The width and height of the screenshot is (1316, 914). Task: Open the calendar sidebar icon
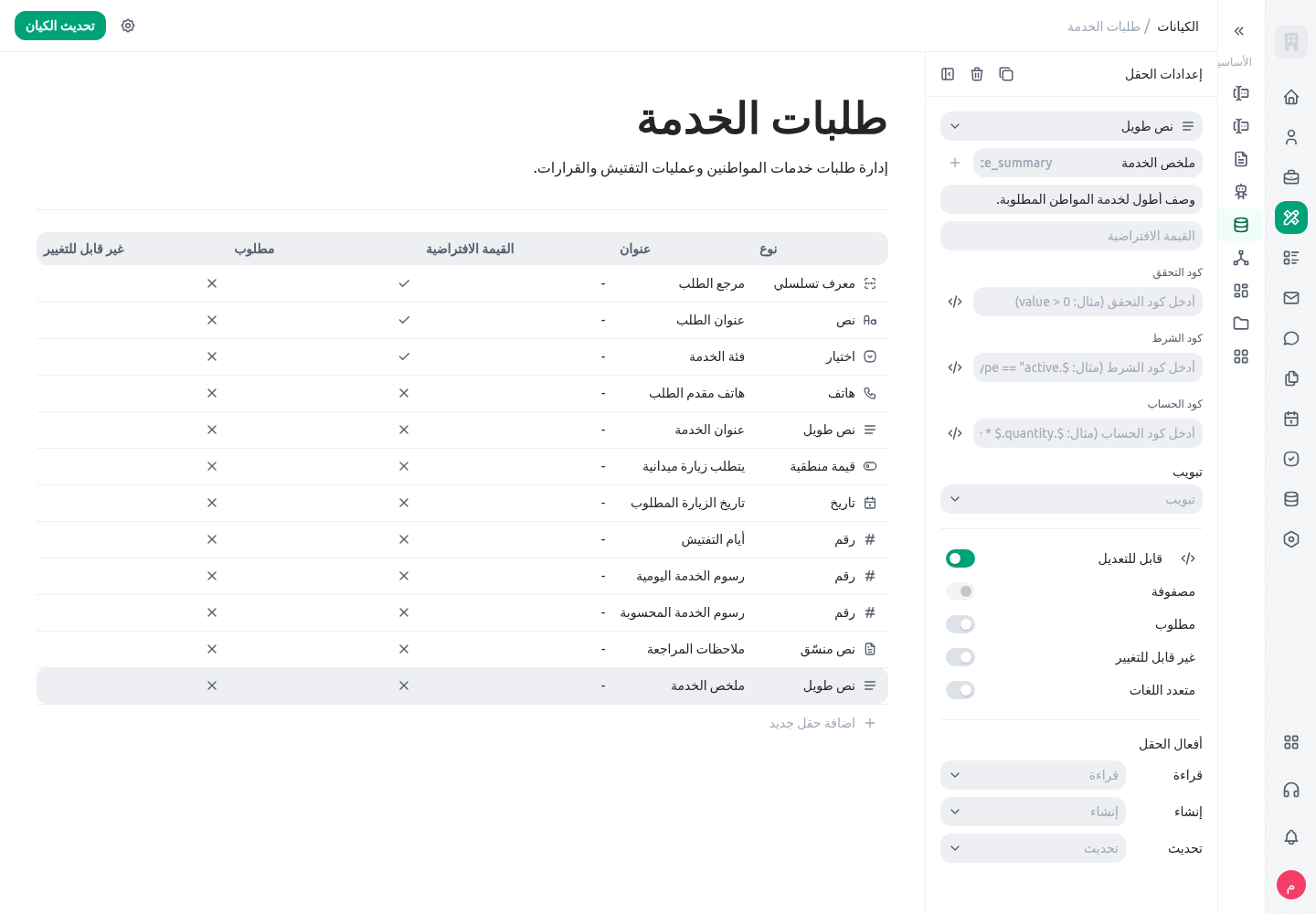(x=1291, y=419)
